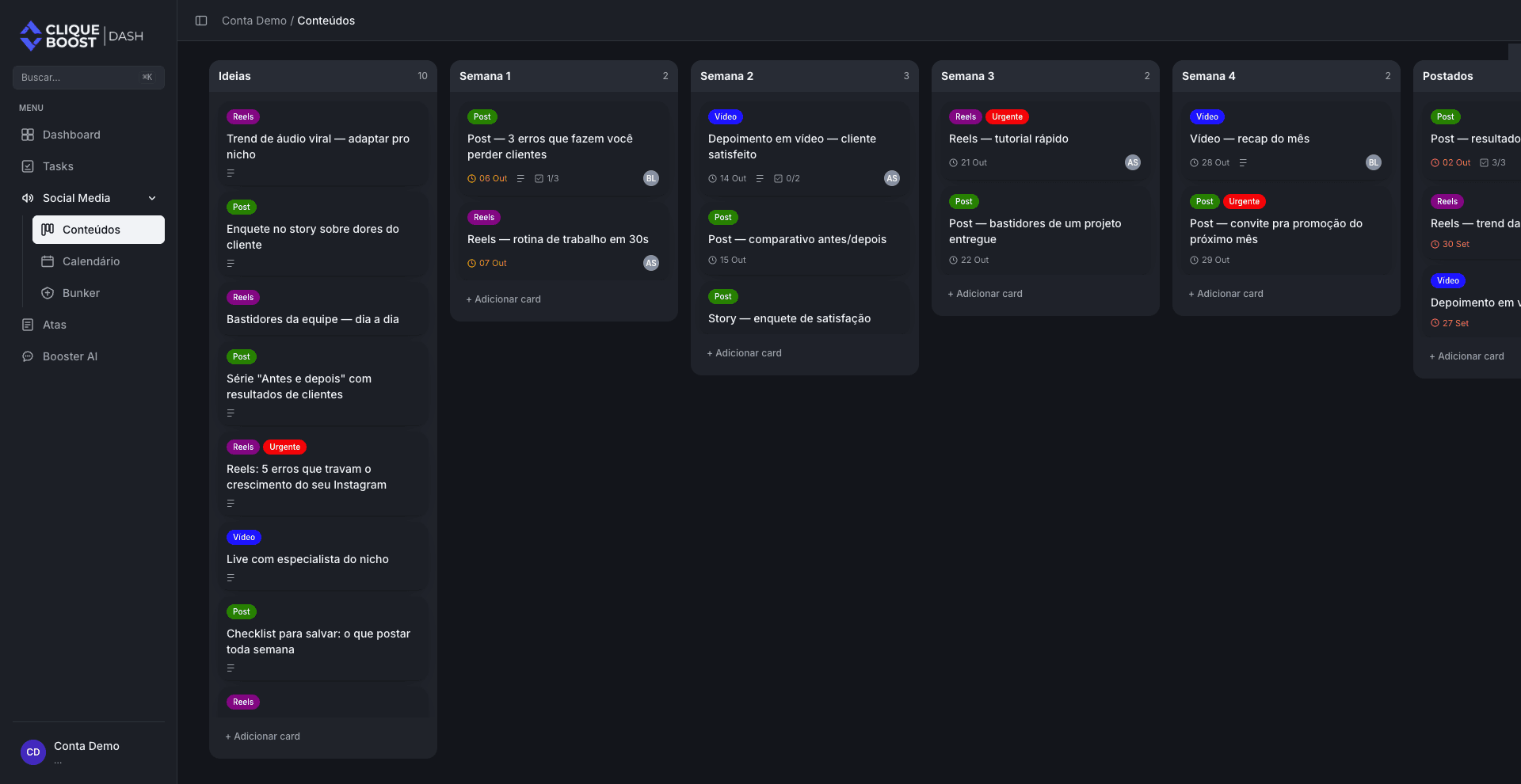Add a card to Ideias column
This screenshot has width=1521, height=784.
pos(263,736)
